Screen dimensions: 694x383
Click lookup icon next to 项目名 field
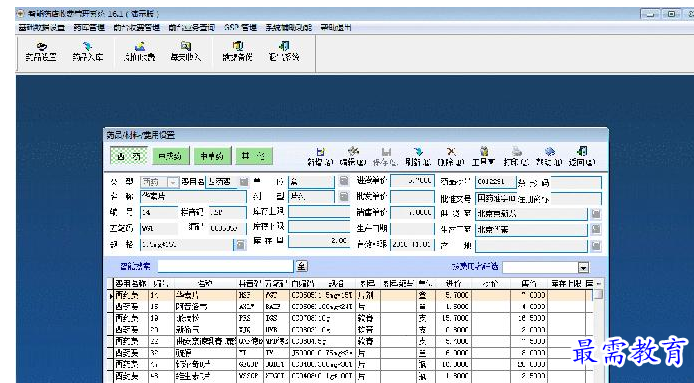[244, 182]
